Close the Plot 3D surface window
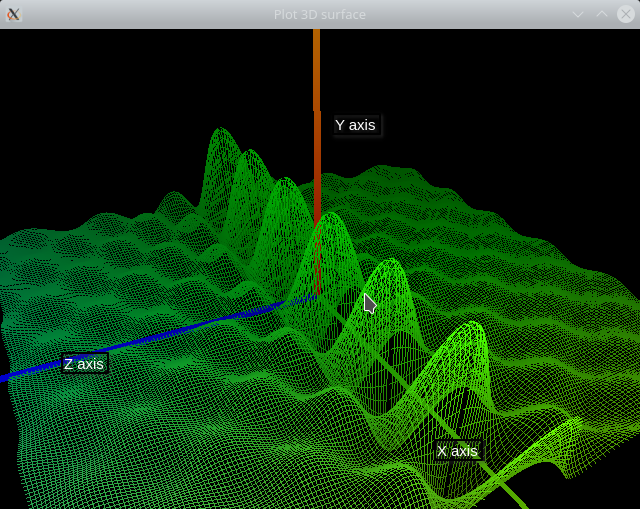Image resolution: width=640 pixels, height=509 pixels. [x=624, y=14]
